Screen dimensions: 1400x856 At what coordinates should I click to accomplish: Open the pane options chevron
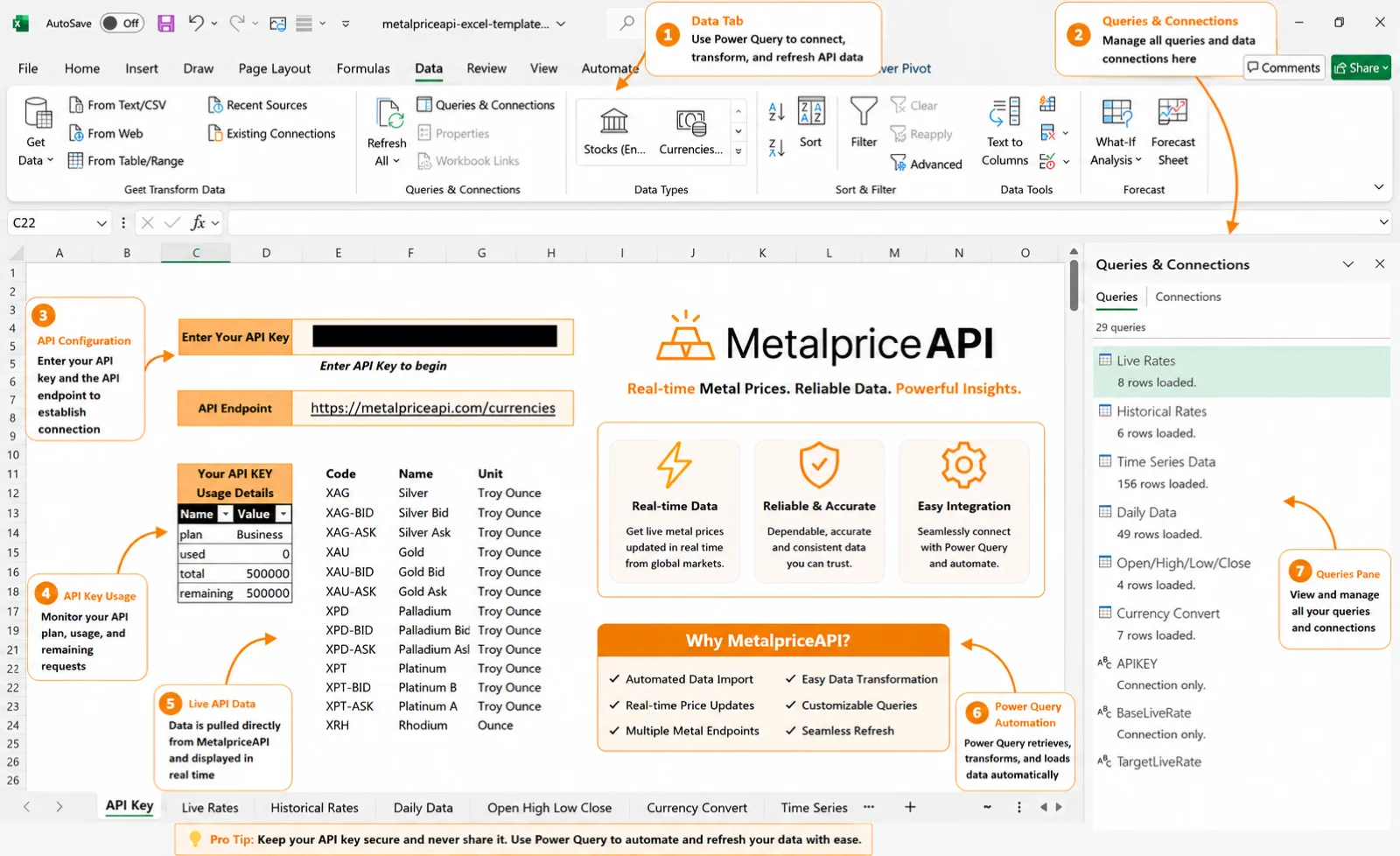(x=1348, y=263)
